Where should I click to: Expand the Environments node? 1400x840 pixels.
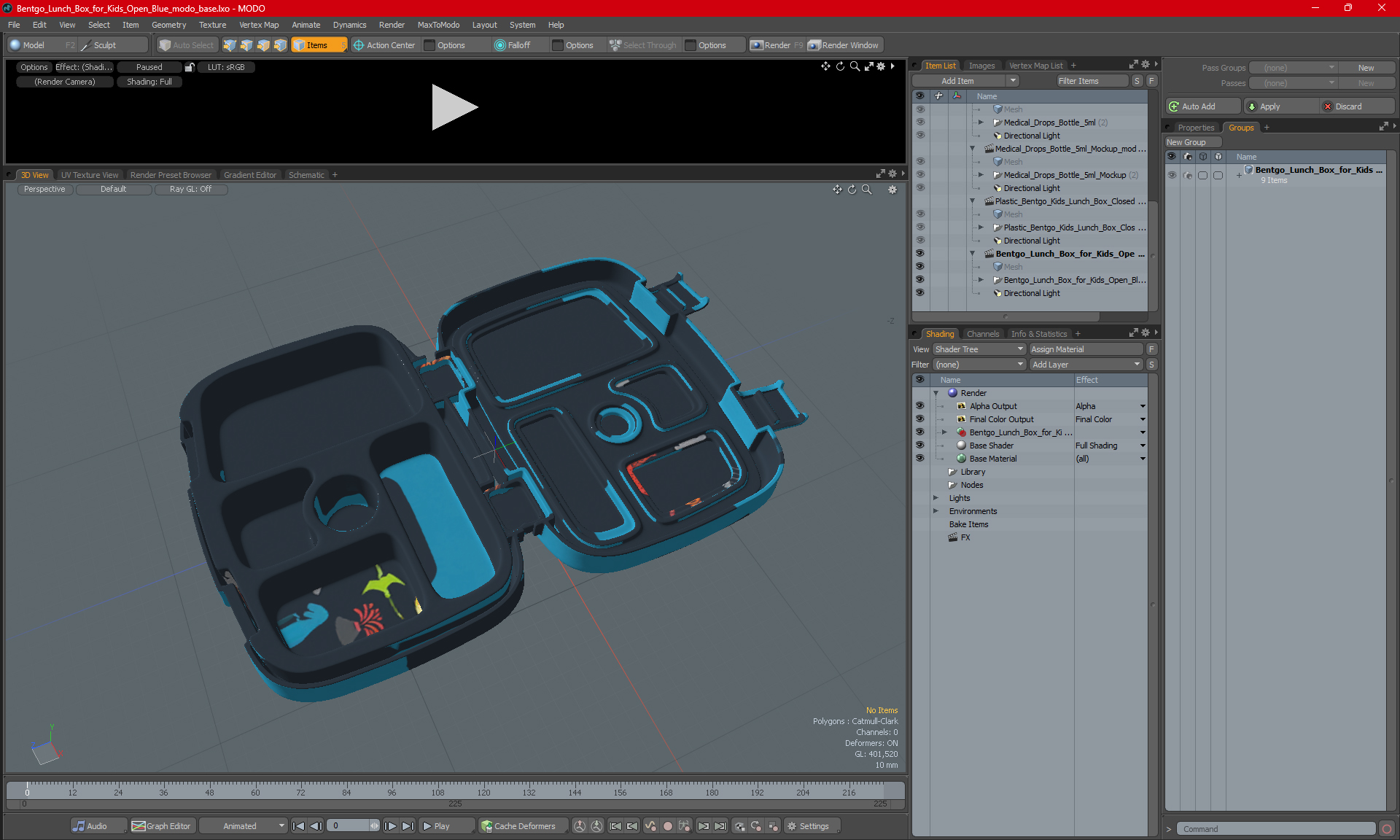point(936,511)
